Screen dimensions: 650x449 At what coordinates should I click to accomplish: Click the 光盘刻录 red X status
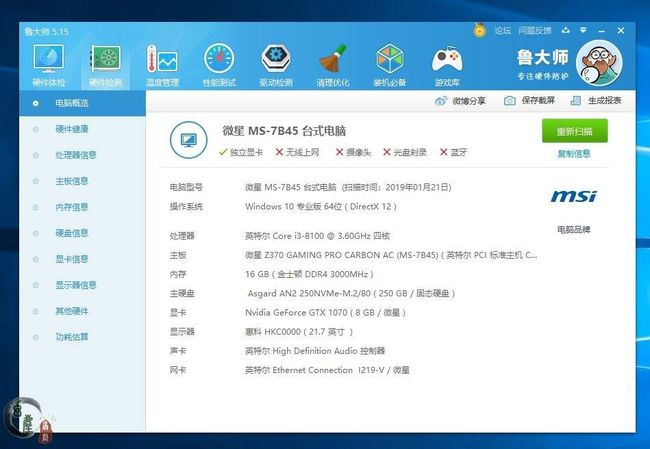pos(405,153)
